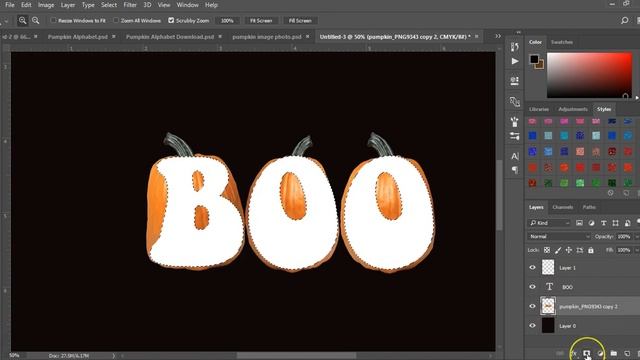Pick a color in the red color field
The width and height of the screenshot is (640, 360).
pyautogui.click(x=589, y=75)
